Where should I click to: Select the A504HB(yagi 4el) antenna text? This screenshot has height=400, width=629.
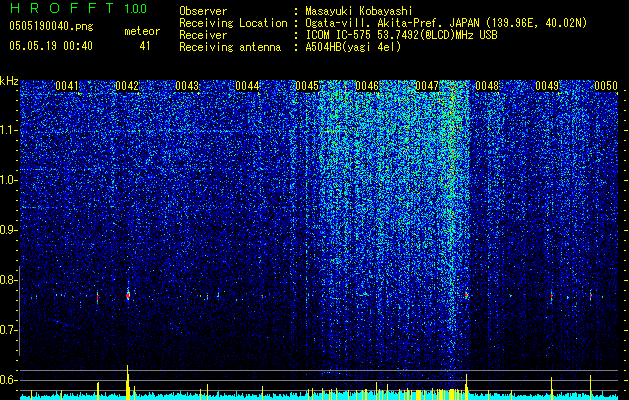[353, 47]
